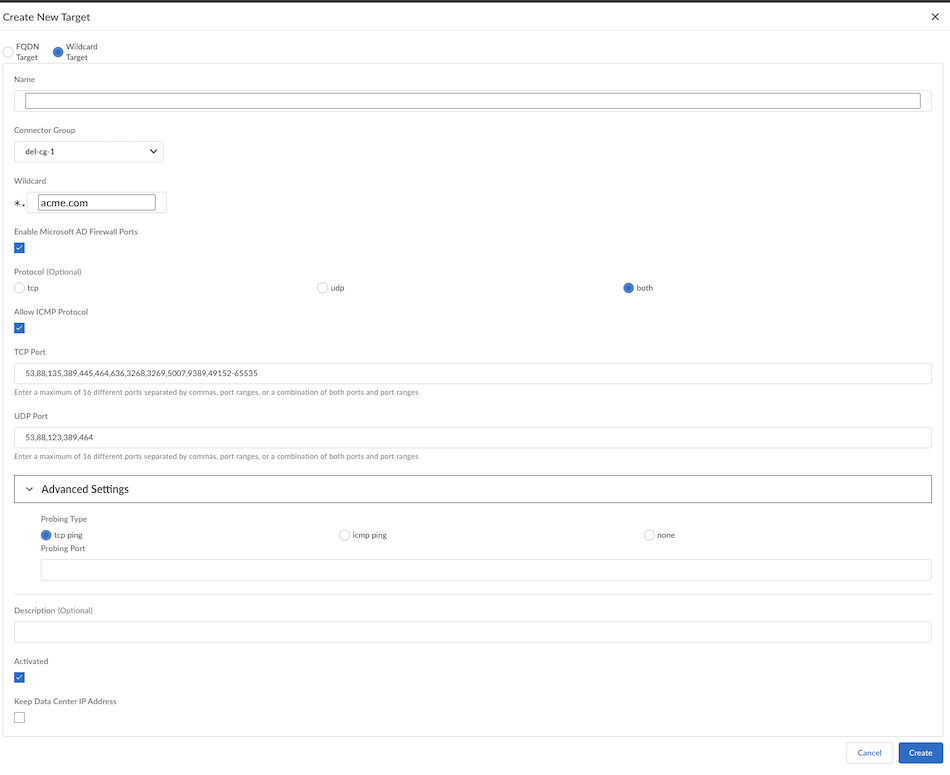Select the Wildcard Target radio button
950x775 pixels.
58,52
